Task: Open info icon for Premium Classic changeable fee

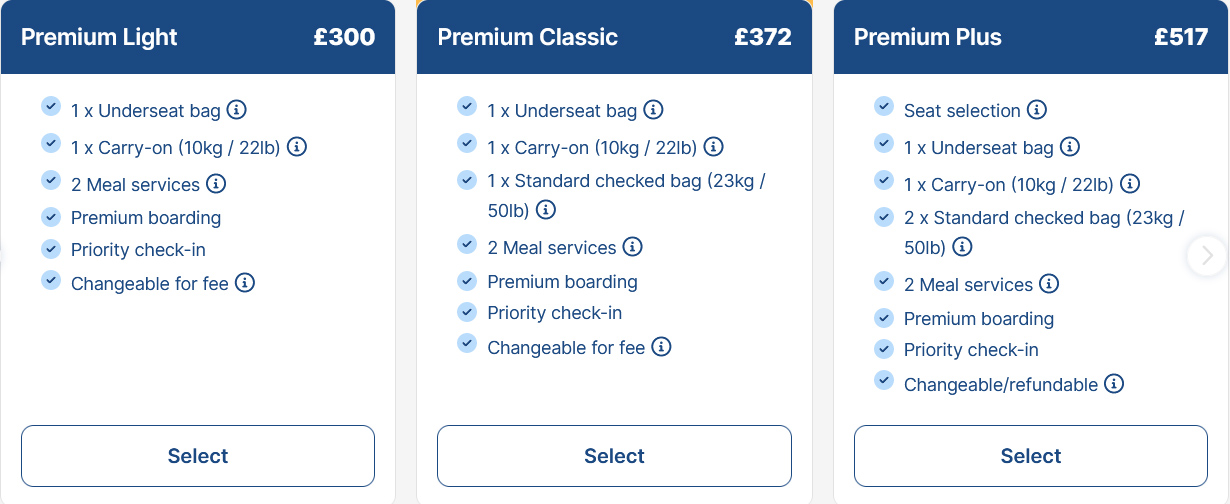Action: coord(661,347)
